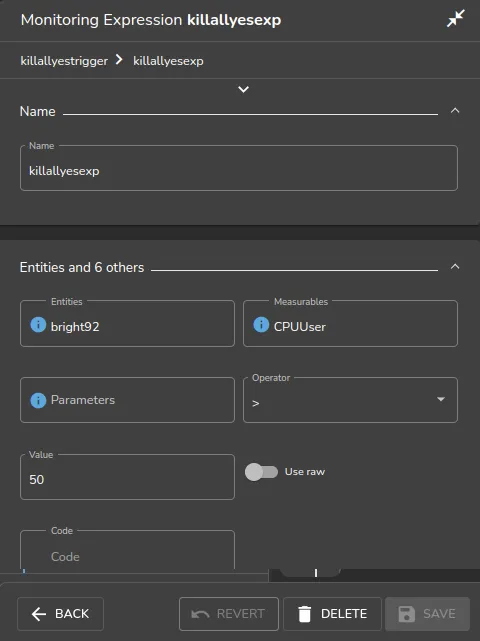
Task: Open Entities info icon next to bright92
Action: 38,325
